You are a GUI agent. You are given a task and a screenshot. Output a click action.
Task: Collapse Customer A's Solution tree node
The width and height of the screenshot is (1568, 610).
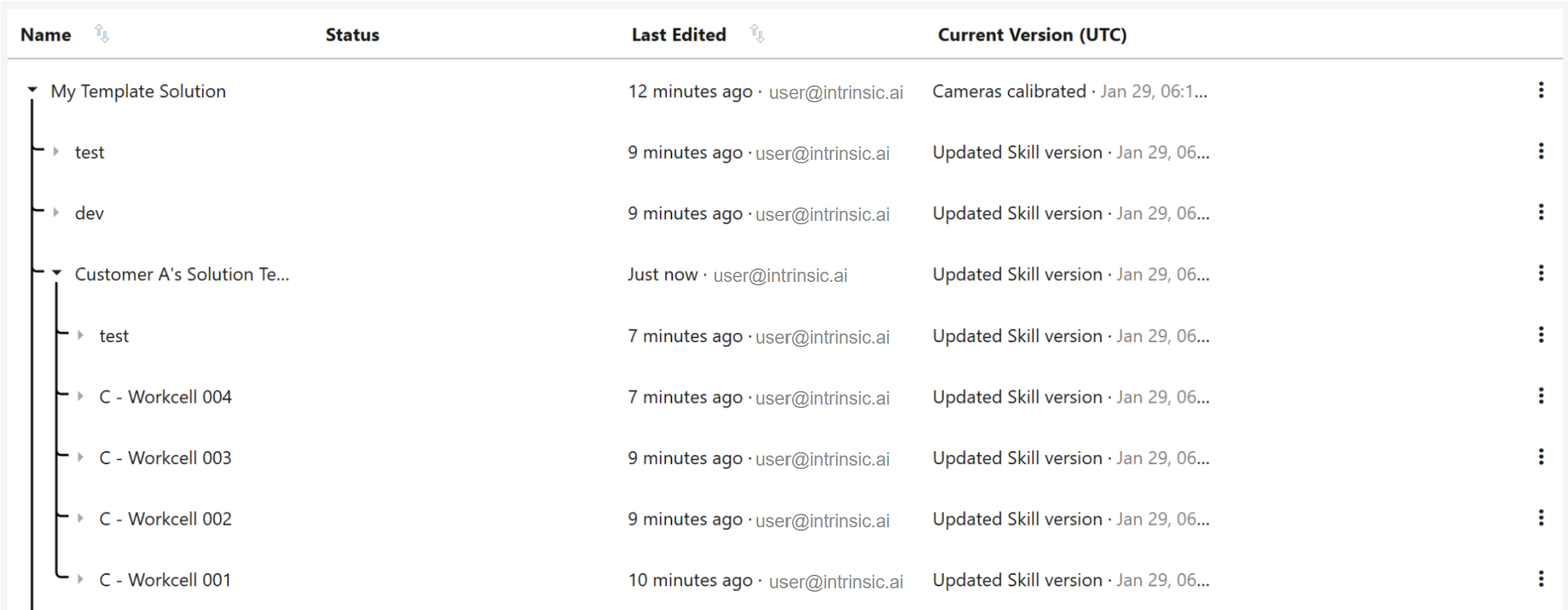pyautogui.click(x=57, y=274)
